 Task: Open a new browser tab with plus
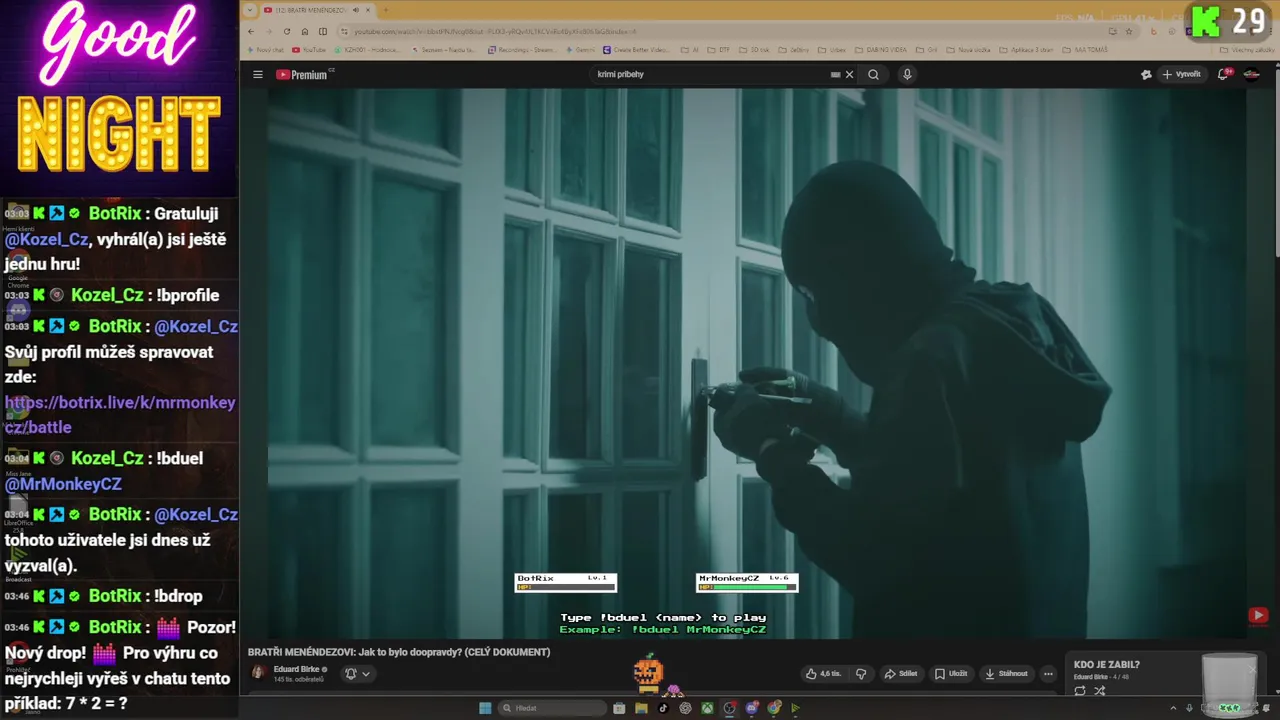click(385, 10)
